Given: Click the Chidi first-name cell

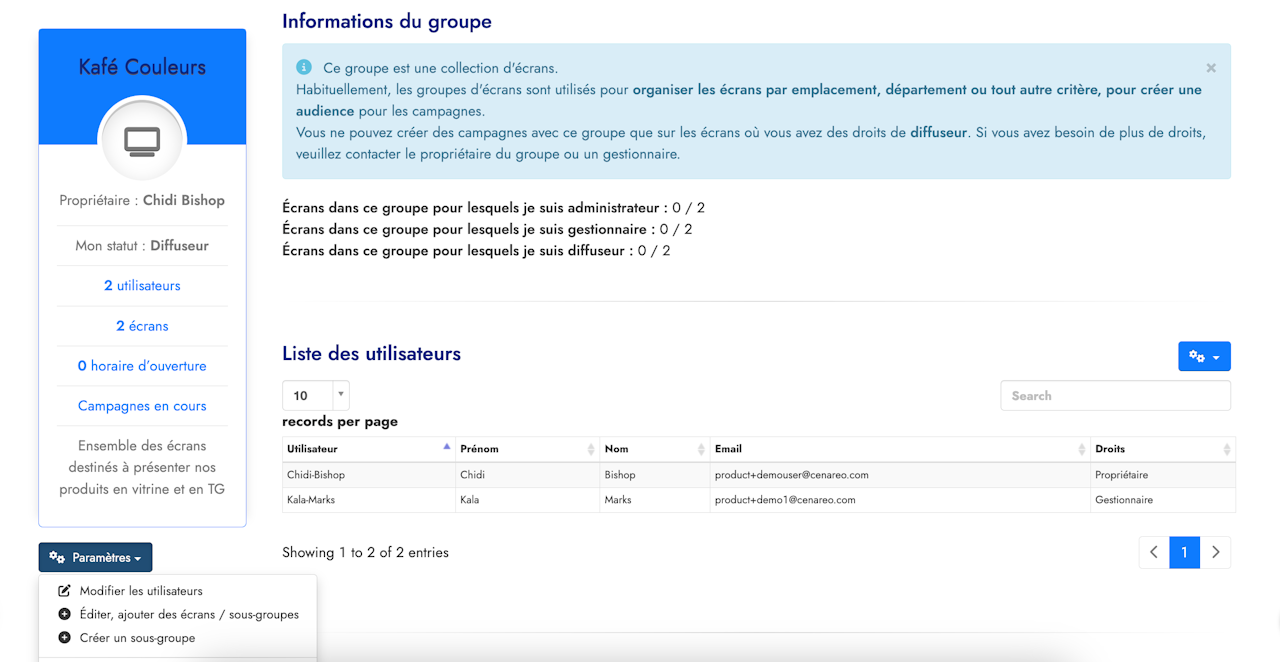Looking at the screenshot, I should (x=527, y=475).
